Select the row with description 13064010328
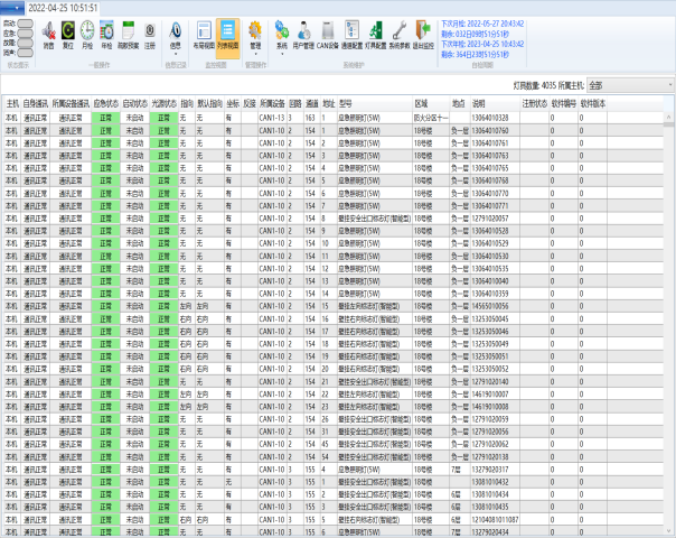Image resolution: width=676 pixels, height=538 pixels. point(490,117)
